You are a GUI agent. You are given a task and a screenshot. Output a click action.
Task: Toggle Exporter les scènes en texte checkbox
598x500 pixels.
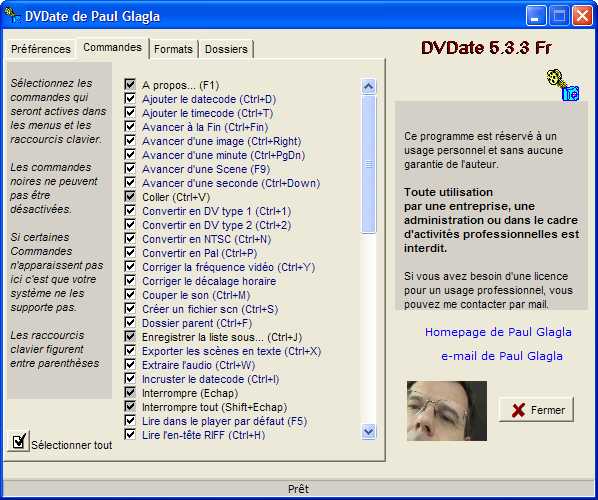(x=130, y=350)
